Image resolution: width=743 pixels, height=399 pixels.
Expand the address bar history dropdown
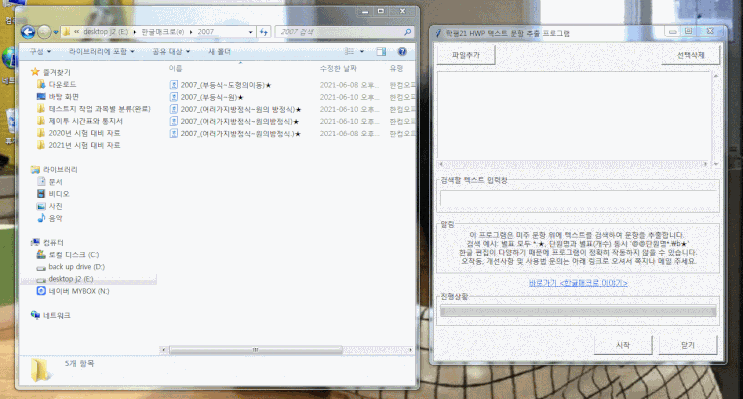[x=251, y=32]
